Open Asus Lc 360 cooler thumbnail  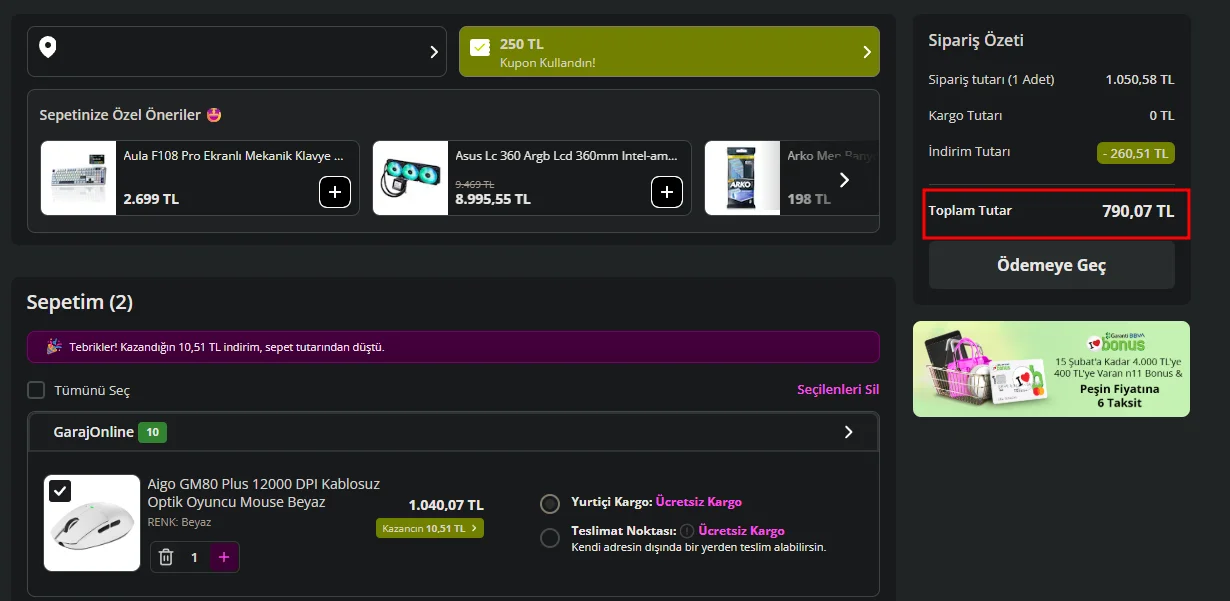(x=412, y=178)
